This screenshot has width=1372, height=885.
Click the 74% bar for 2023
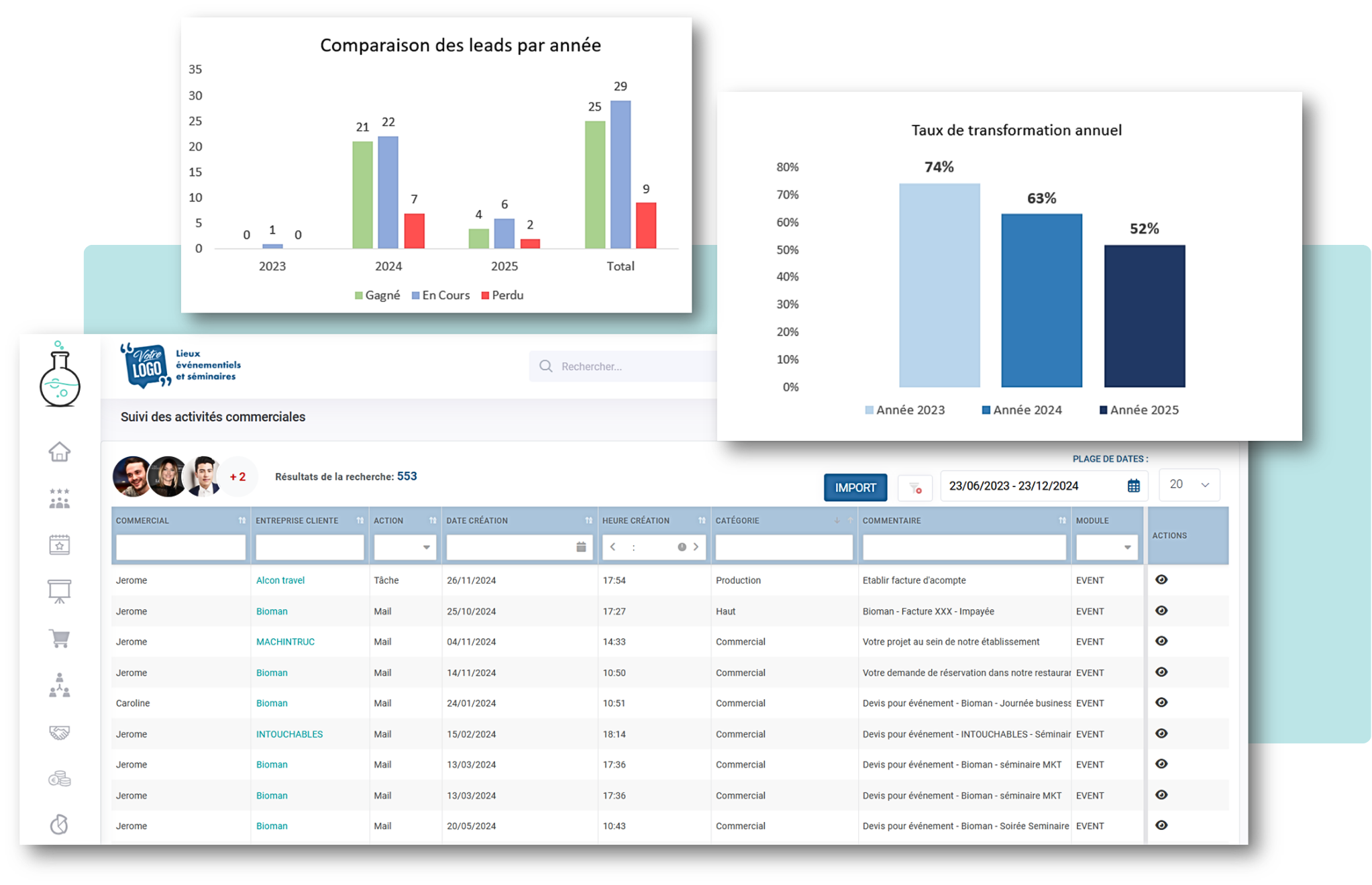(x=939, y=285)
